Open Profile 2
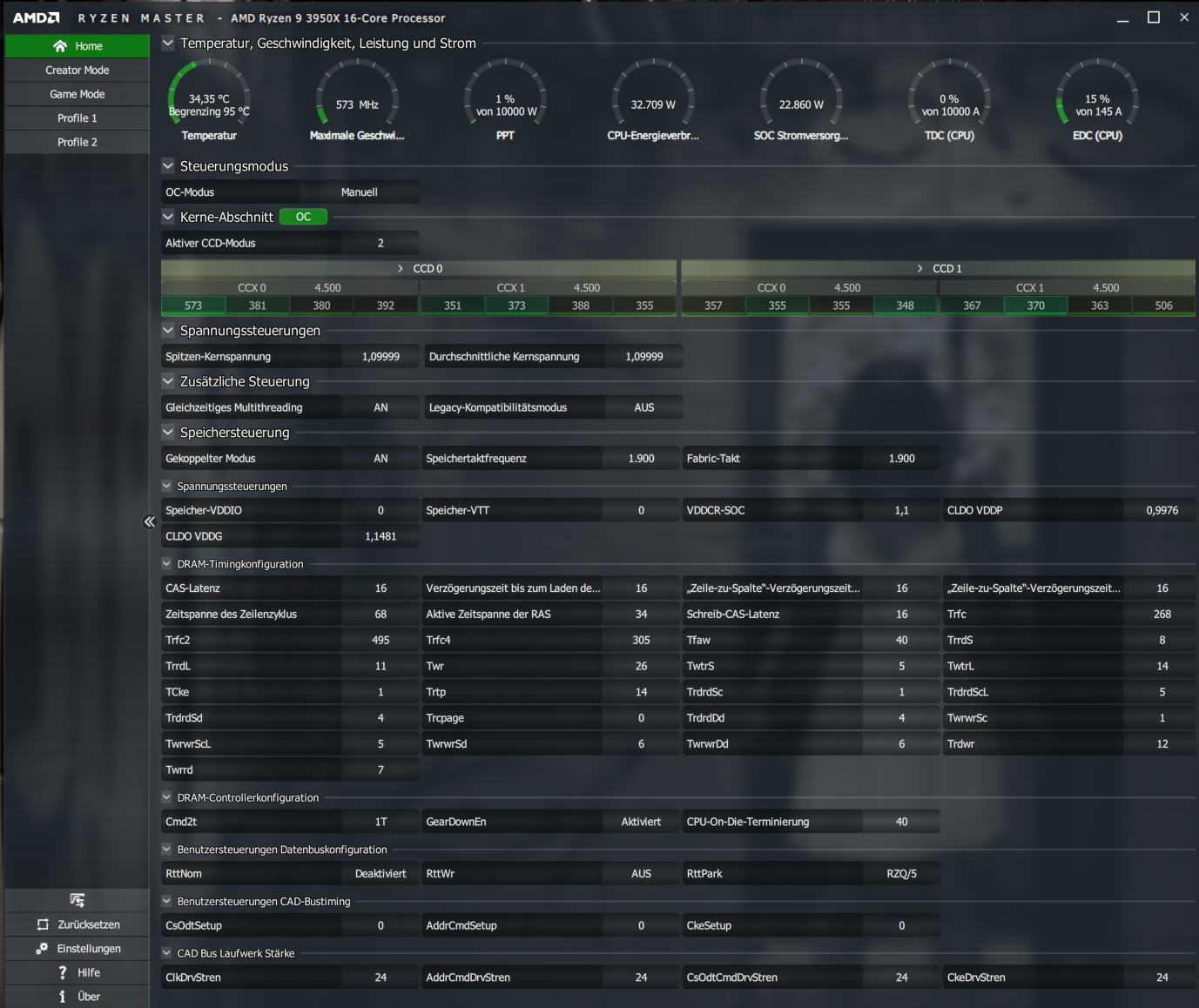Image resolution: width=1199 pixels, height=1008 pixels. point(77,142)
